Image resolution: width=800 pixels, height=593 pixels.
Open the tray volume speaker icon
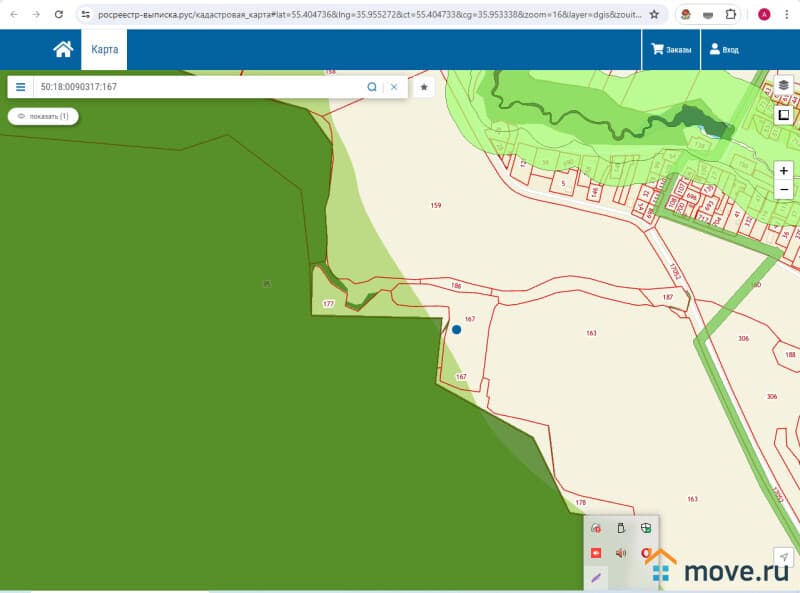[621, 553]
